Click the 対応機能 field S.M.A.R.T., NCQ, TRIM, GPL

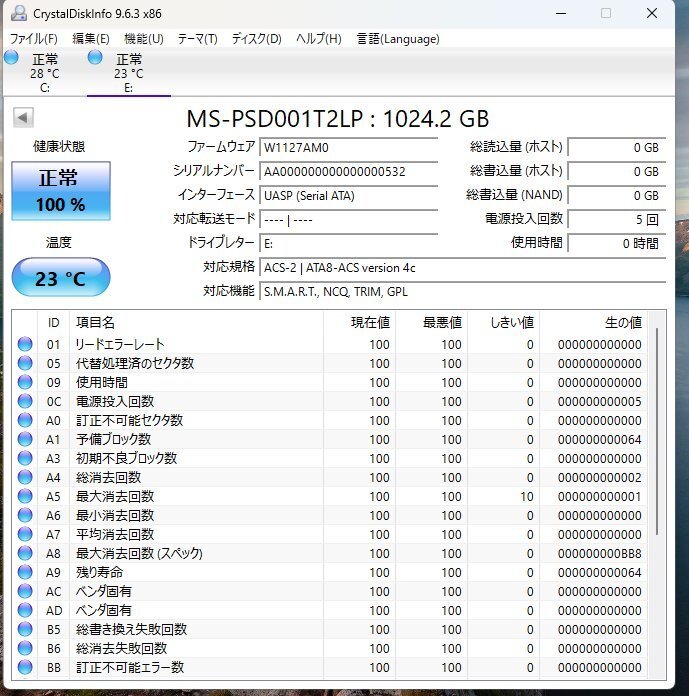(463, 292)
